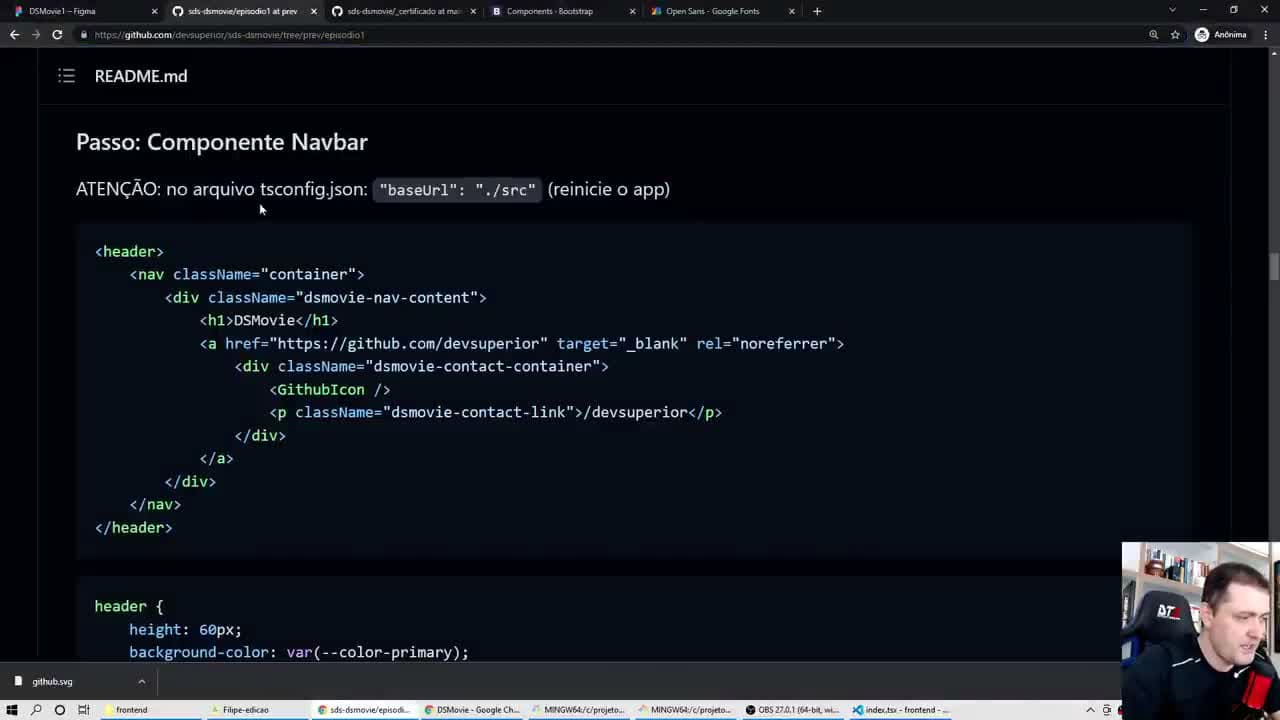Screen dimensions: 1280x720
Task: Open Task View on taskbar
Action: pyautogui.click(x=84, y=710)
